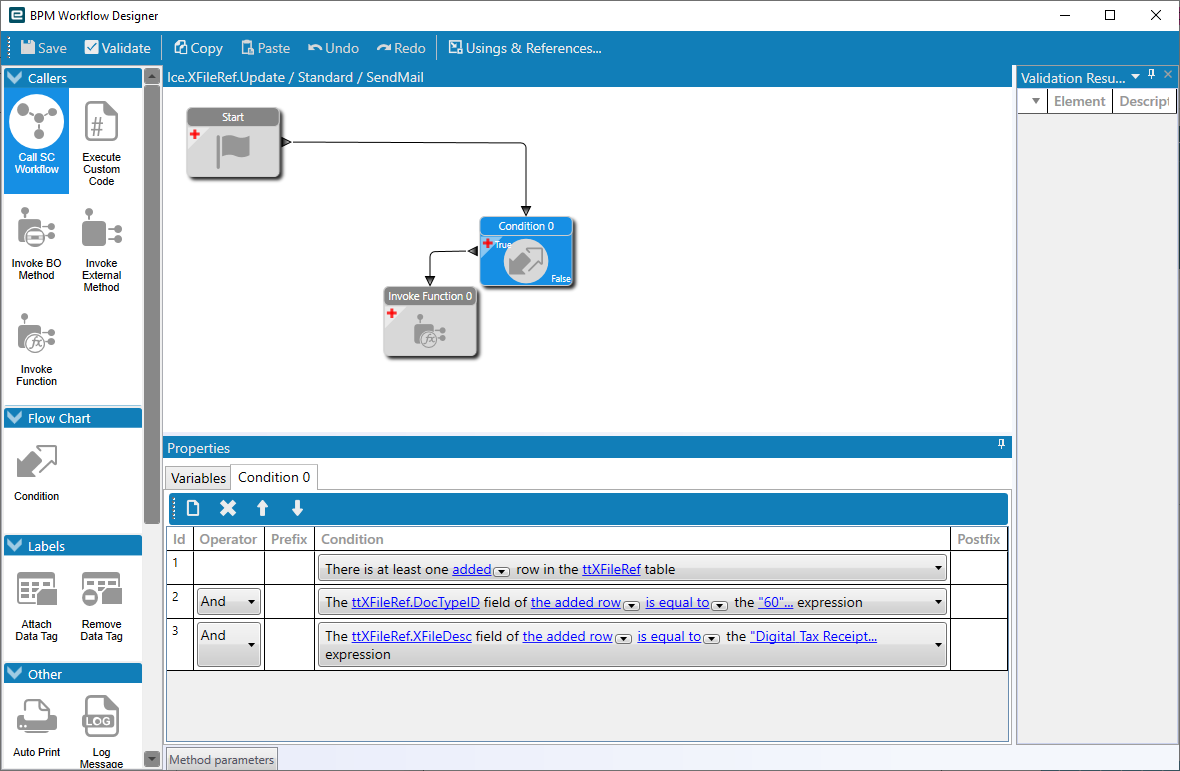Viewport: 1180px width, 771px height.
Task: Click Validate in the toolbar
Action: (x=117, y=48)
